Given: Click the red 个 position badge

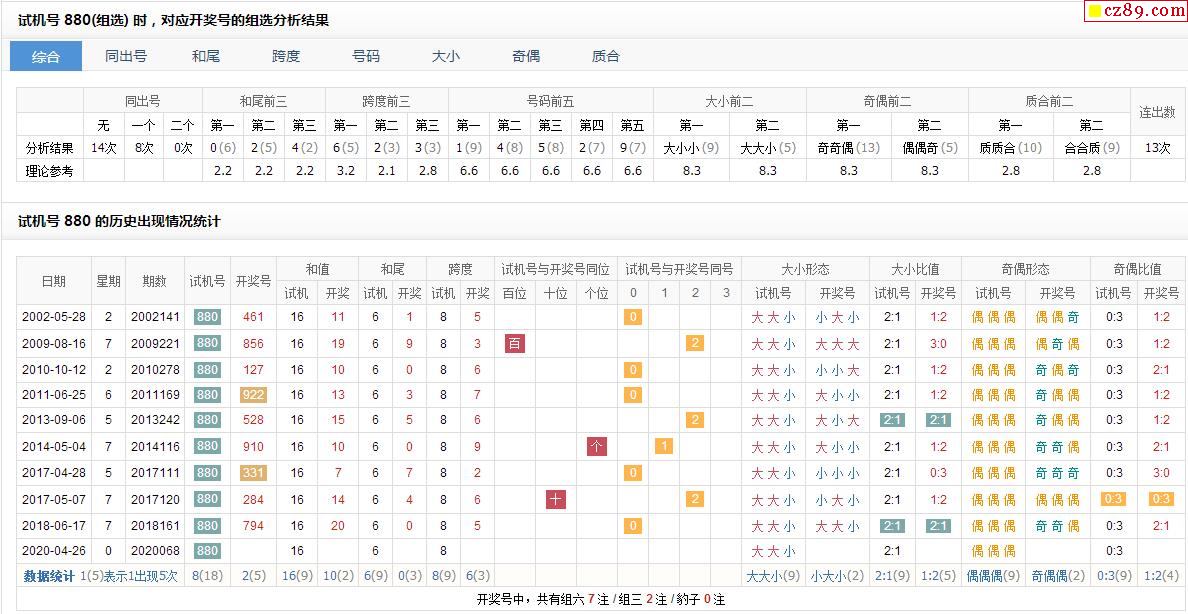Looking at the screenshot, I should [597, 446].
